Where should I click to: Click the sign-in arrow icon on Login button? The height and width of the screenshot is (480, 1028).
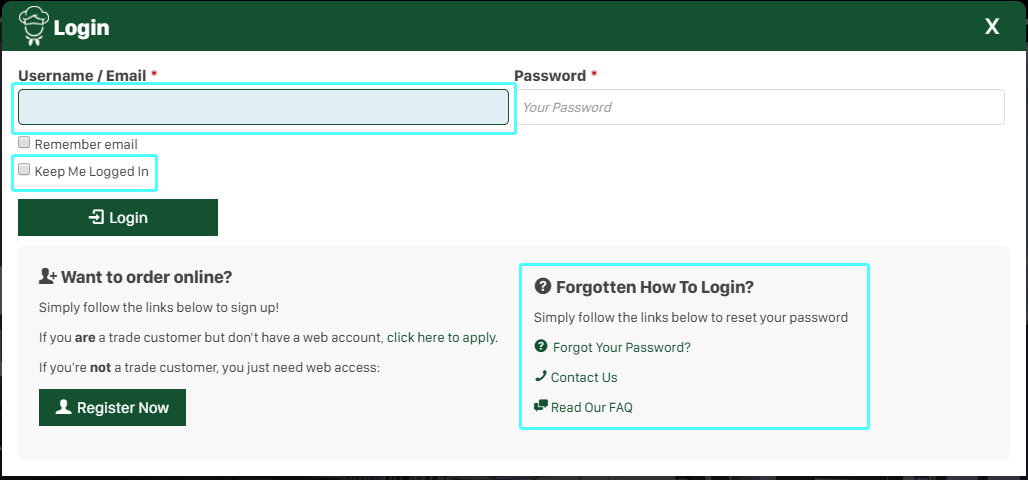pos(96,218)
